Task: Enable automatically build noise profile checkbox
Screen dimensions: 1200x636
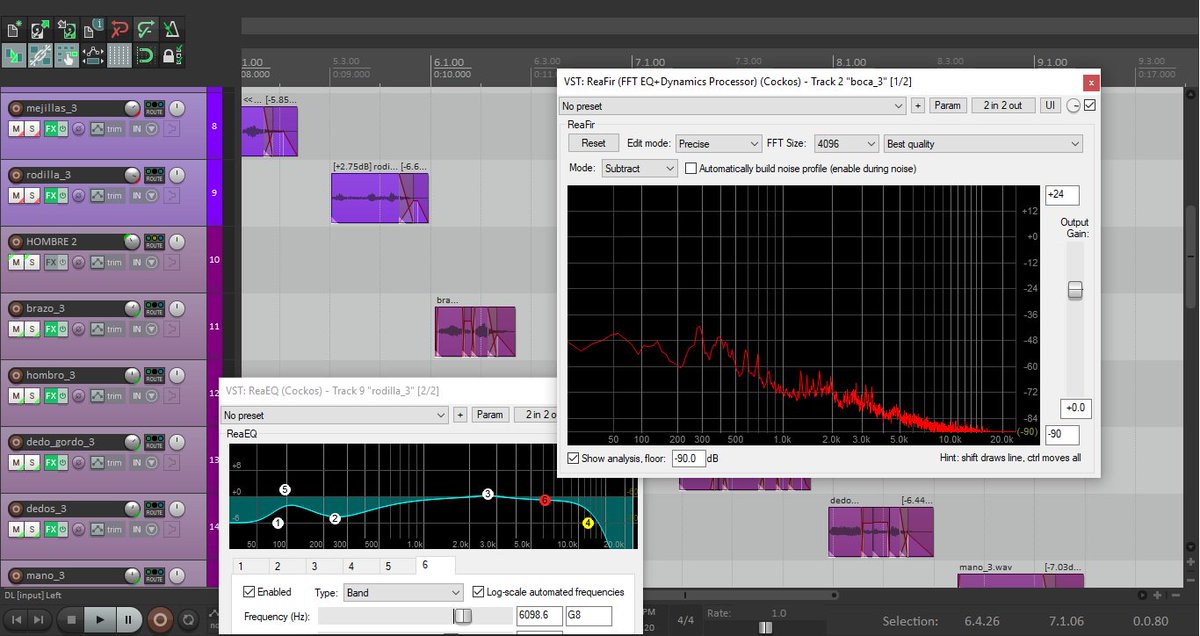Action: pos(691,169)
